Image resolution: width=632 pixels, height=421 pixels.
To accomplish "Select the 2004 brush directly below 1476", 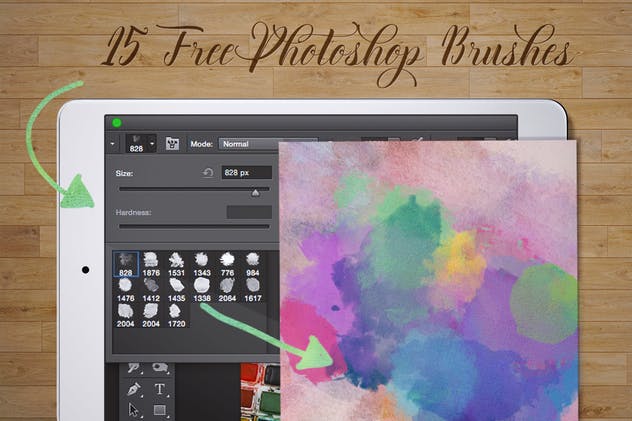I will click(126, 315).
